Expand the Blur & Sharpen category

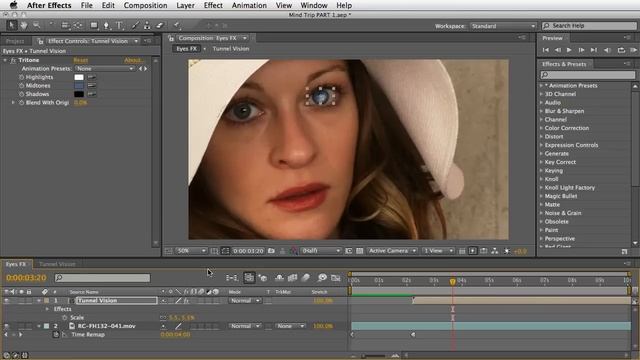point(542,111)
